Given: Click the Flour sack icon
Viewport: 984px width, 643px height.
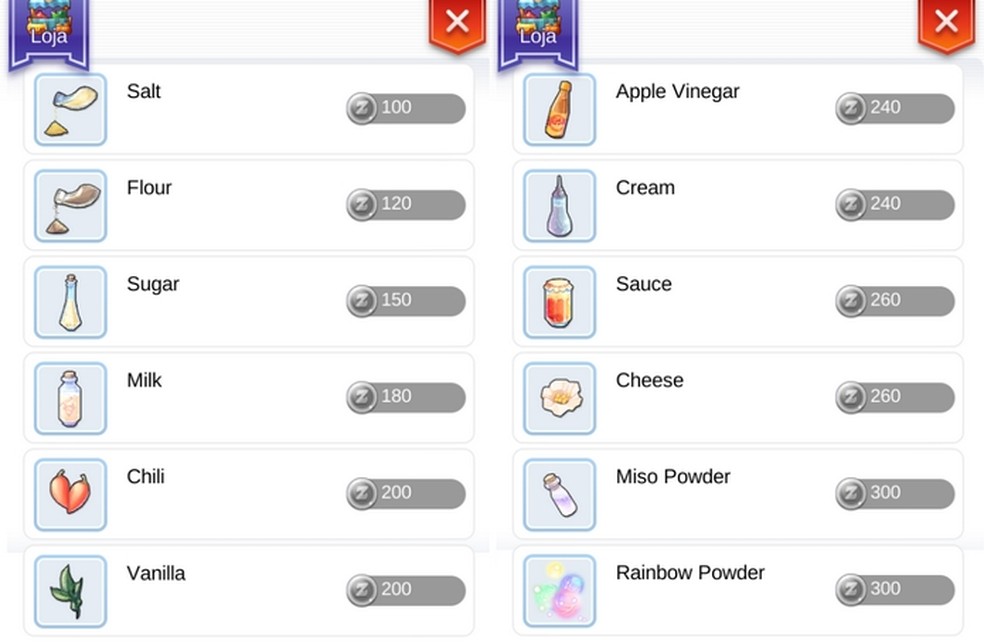Looking at the screenshot, I should (69, 205).
